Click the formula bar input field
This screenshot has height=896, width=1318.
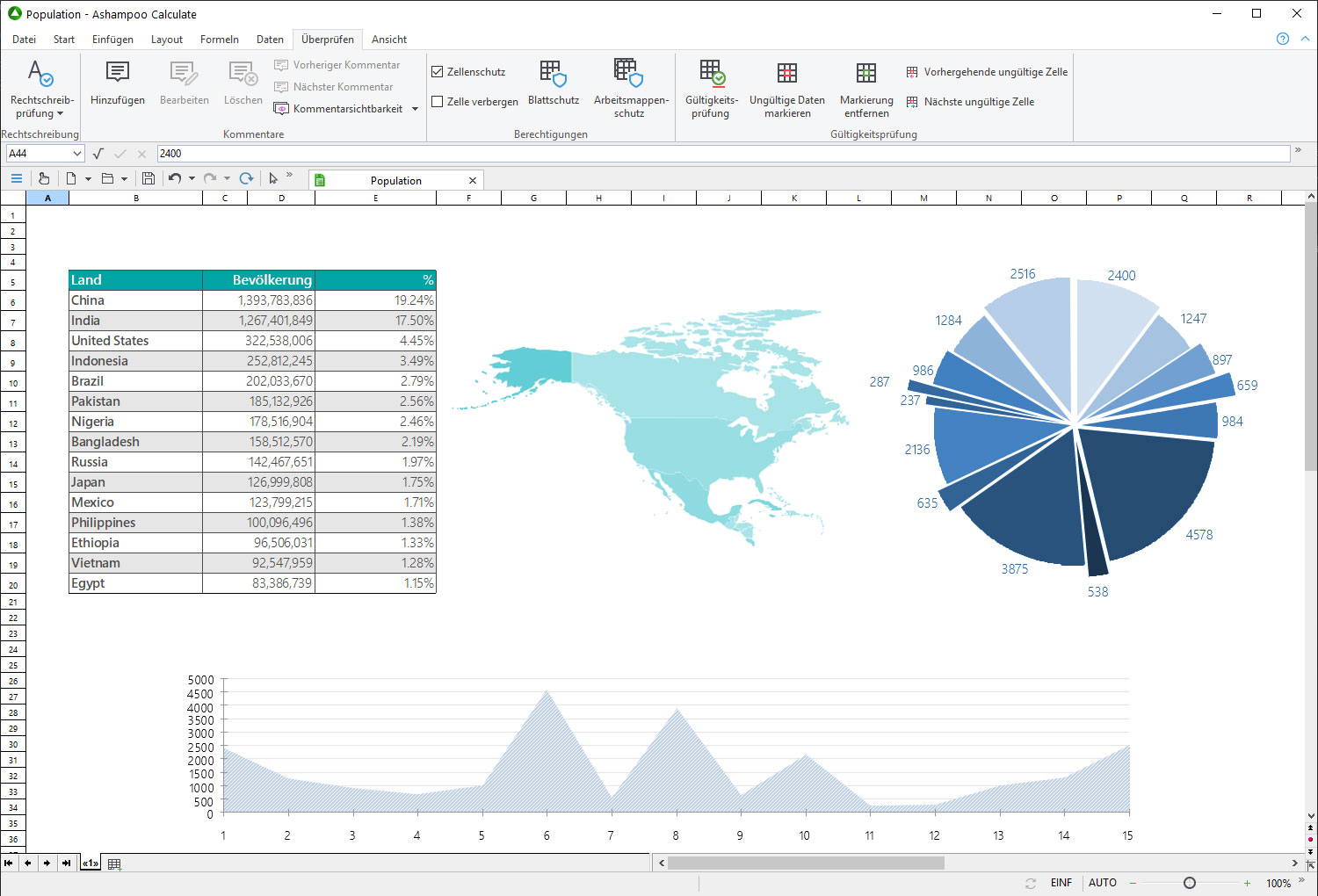(721, 154)
